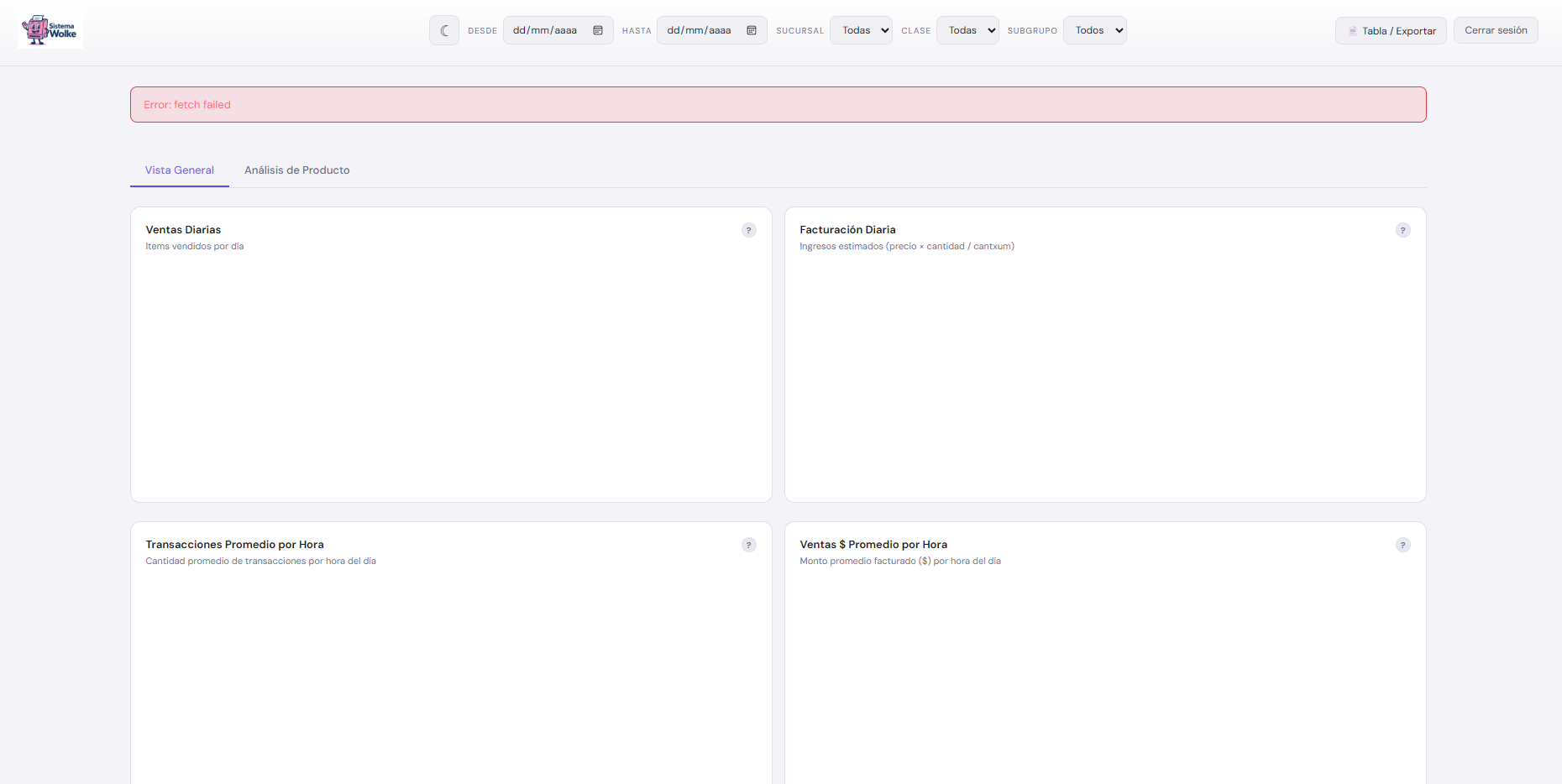Focus the Hasta date input field

point(699,31)
